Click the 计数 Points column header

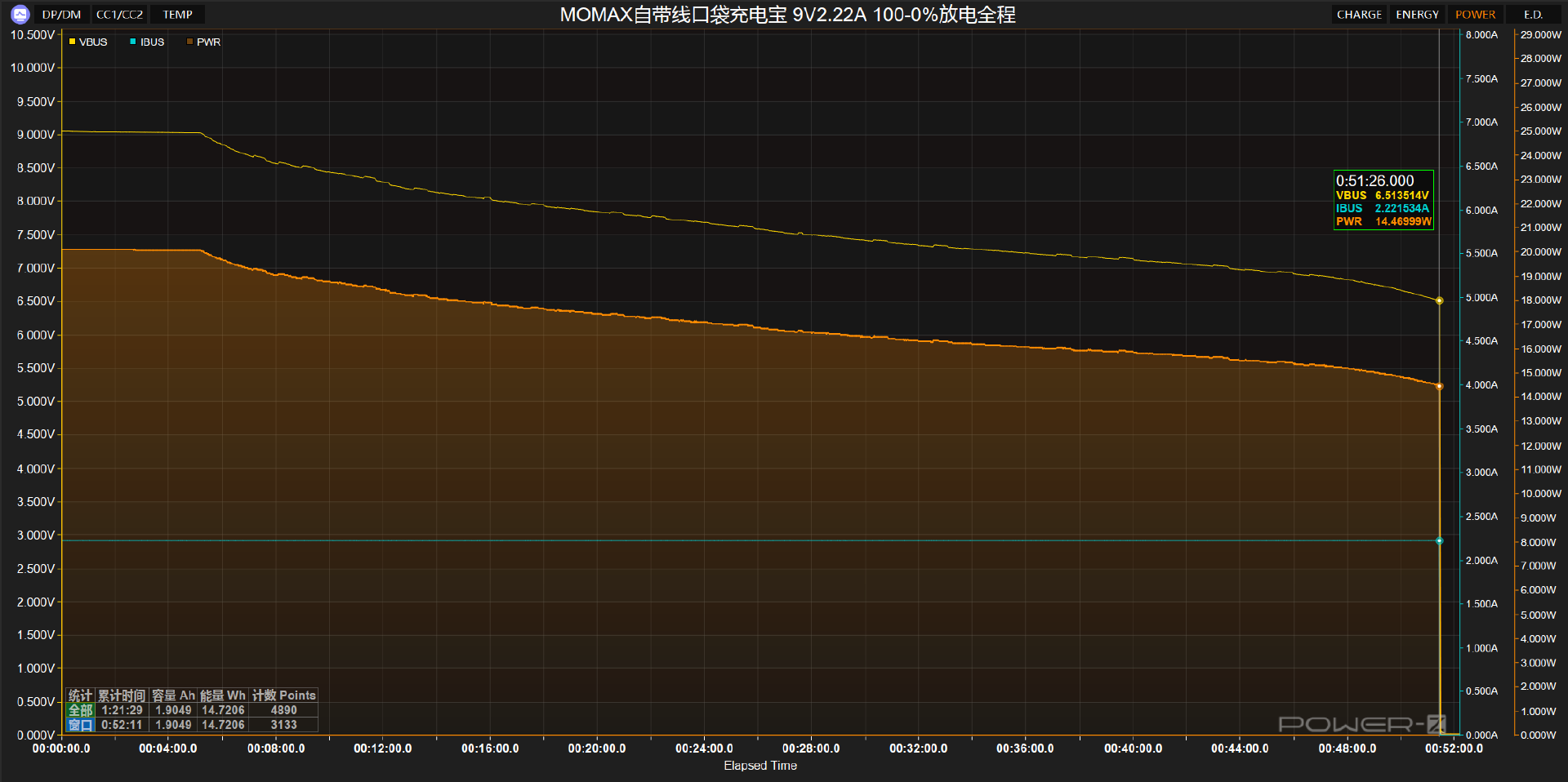[283, 695]
